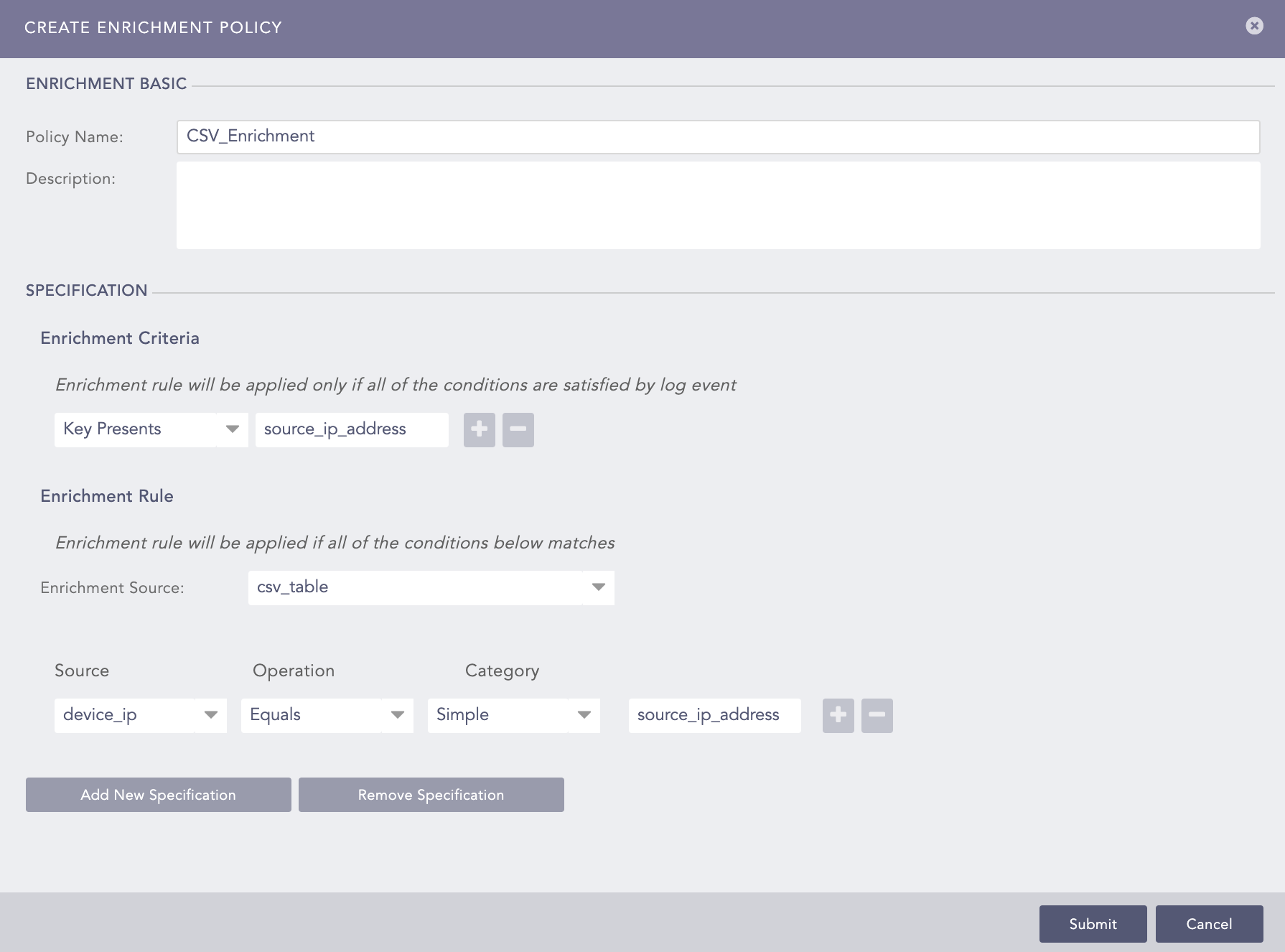Click Remove Specification button
Viewport: 1285px width, 952px height.
tap(431, 795)
